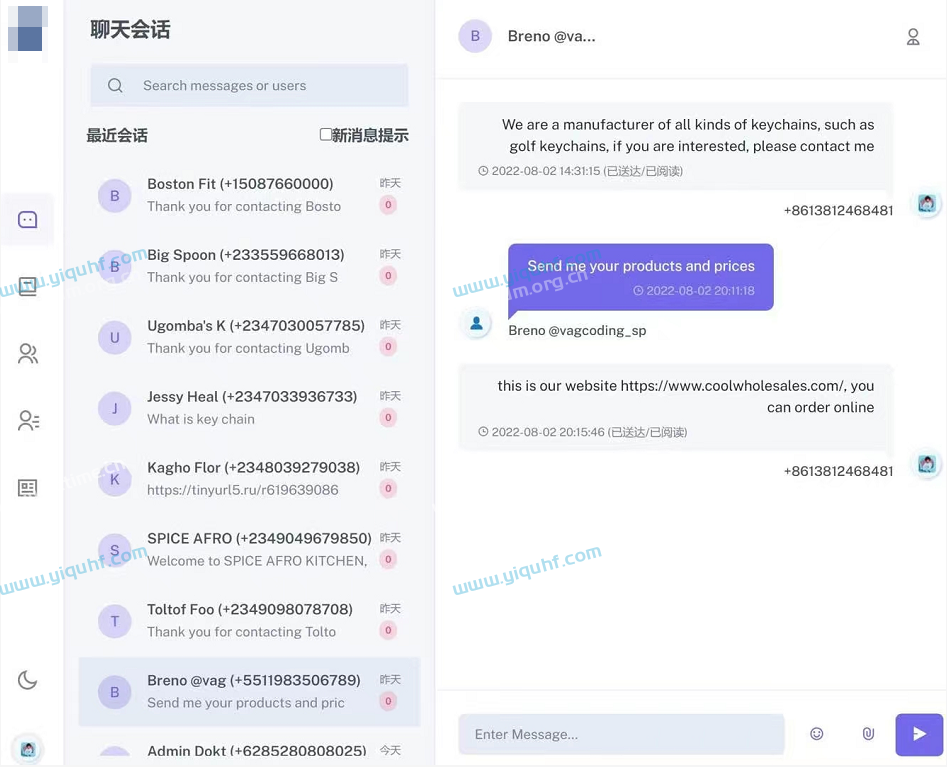
Task: Open the chat conversations sidebar icon
Action: pos(27,220)
